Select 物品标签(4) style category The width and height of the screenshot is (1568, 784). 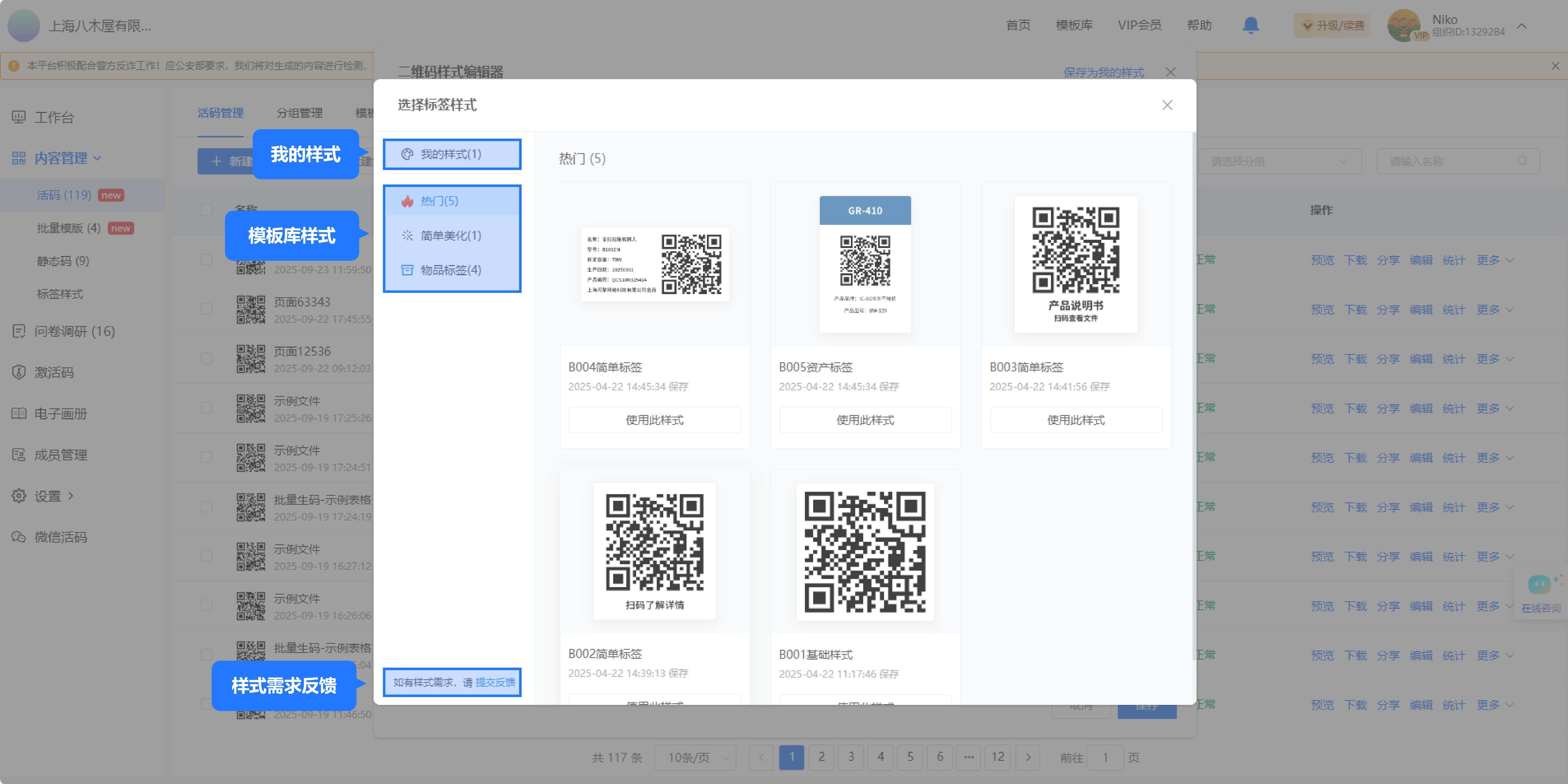(x=451, y=270)
